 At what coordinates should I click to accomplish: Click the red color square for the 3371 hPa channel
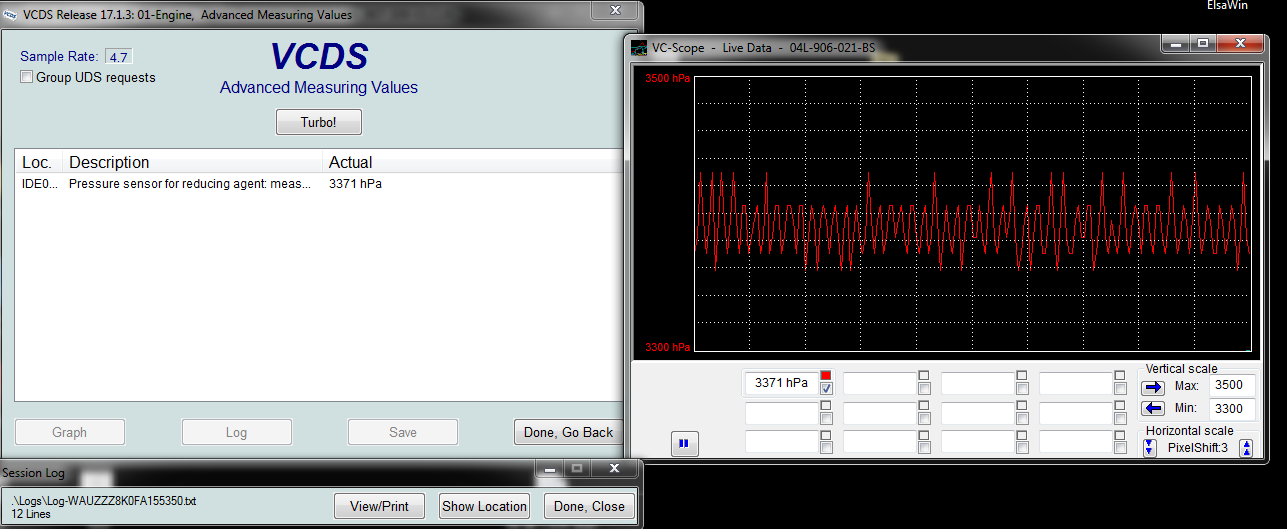coord(826,376)
